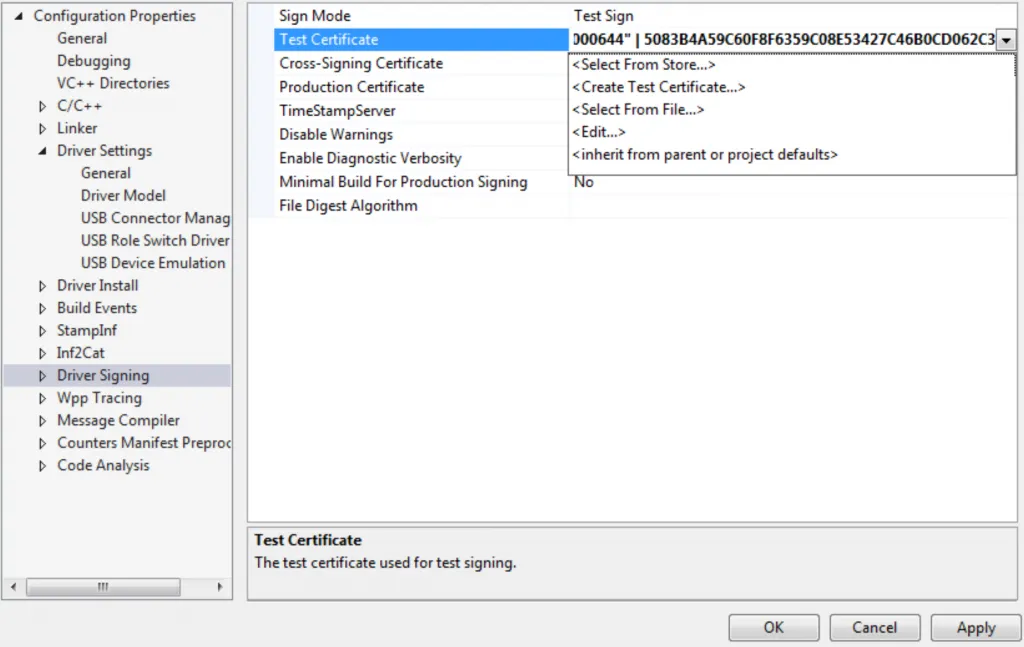Select the Driver Signing tree item

pos(103,376)
